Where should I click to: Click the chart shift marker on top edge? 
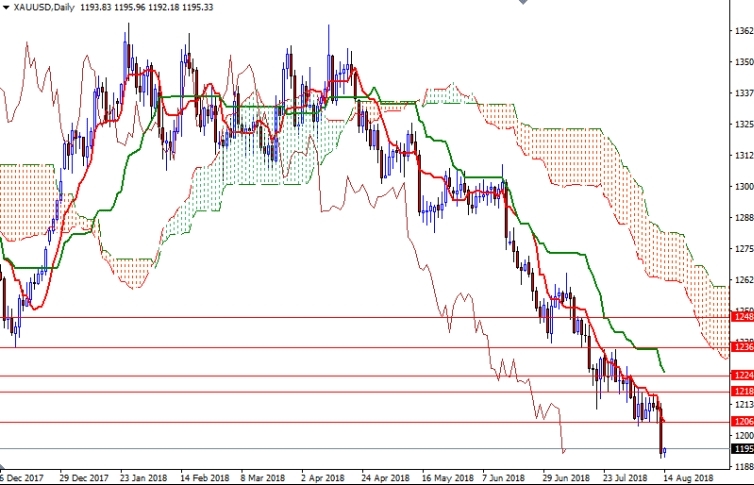[x=523, y=2]
